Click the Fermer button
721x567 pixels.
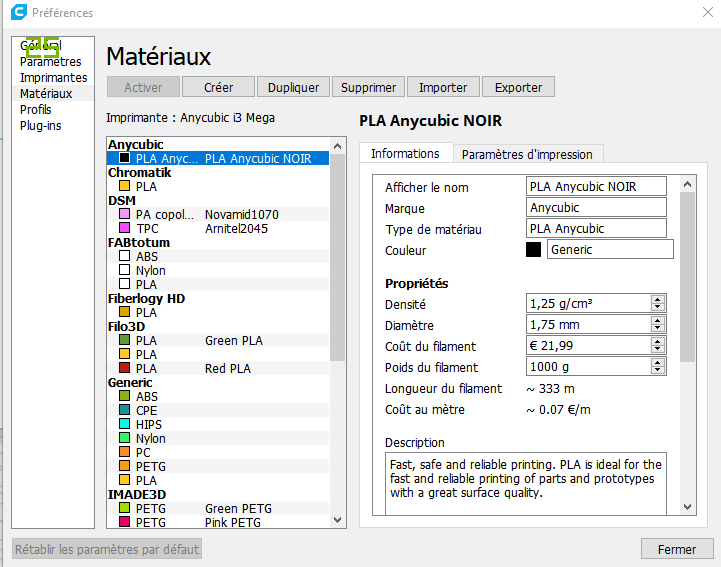pyautogui.click(x=677, y=549)
